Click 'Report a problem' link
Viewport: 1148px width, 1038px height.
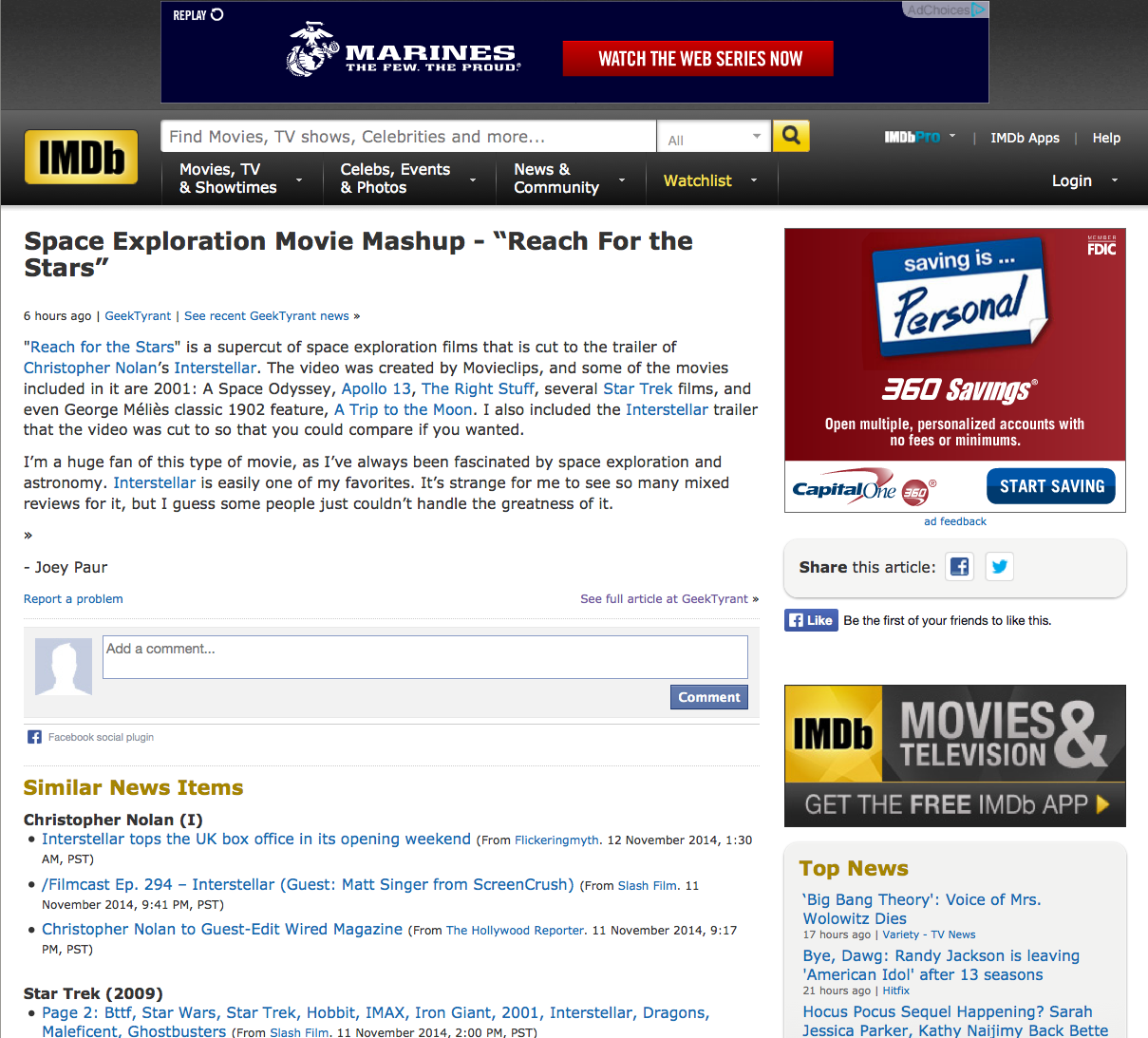(x=73, y=599)
